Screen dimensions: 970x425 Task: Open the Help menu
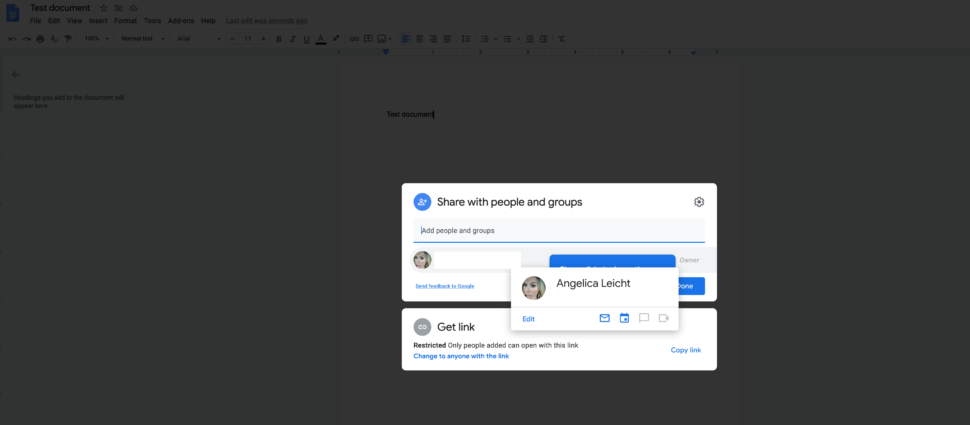[208, 20]
